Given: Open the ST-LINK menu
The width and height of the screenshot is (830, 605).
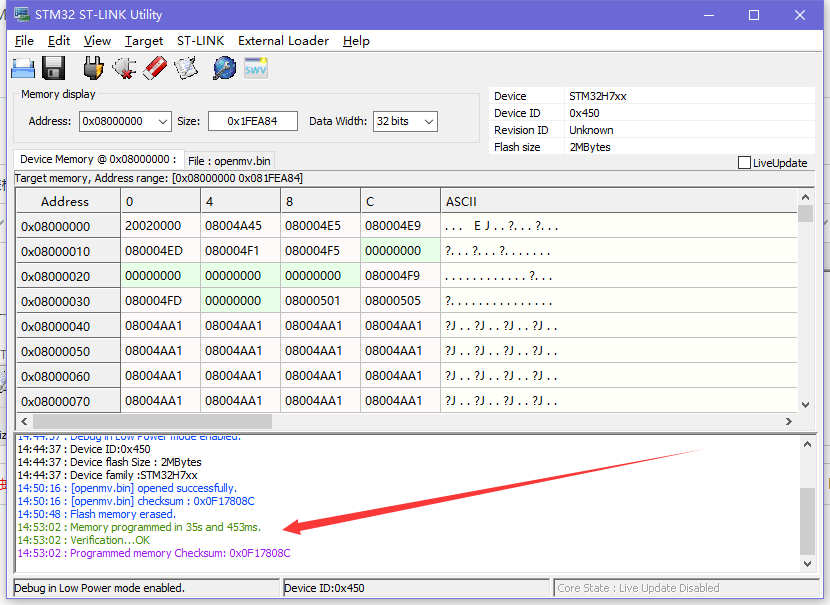Looking at the screenshot, I should 201,41.
